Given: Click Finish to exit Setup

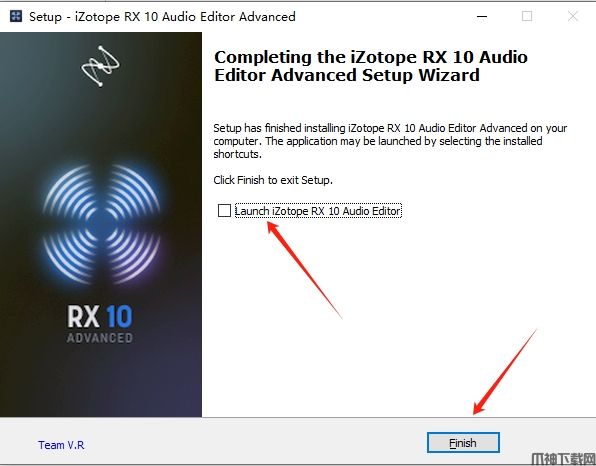Looking at the screenshot, I should tap(463, 443).
